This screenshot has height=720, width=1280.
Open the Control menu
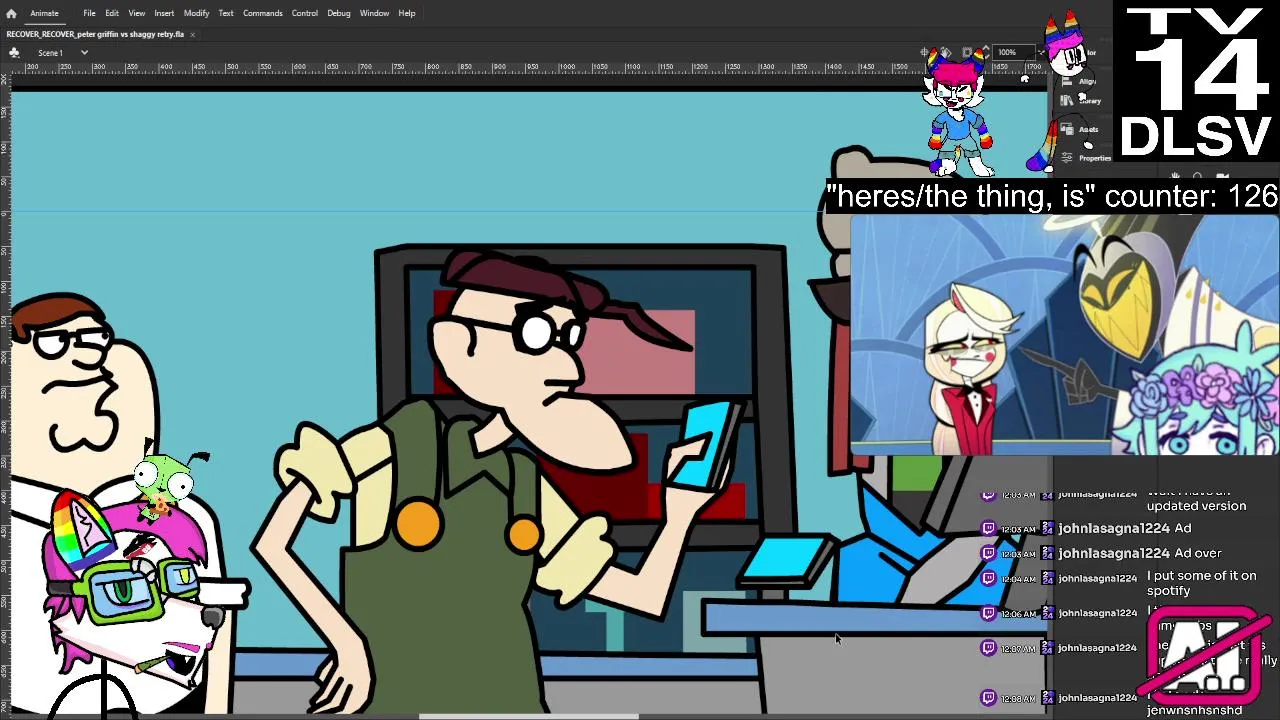pos(305,13)
